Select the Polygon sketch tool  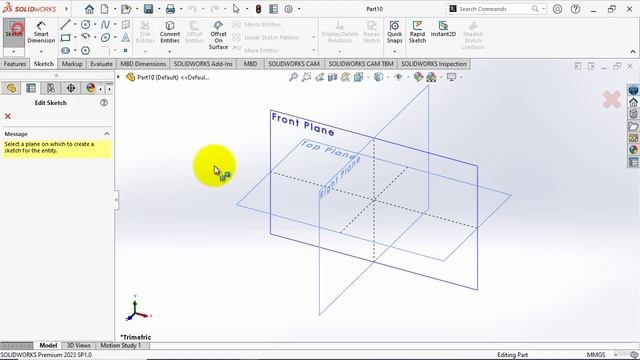coord(85,50)
